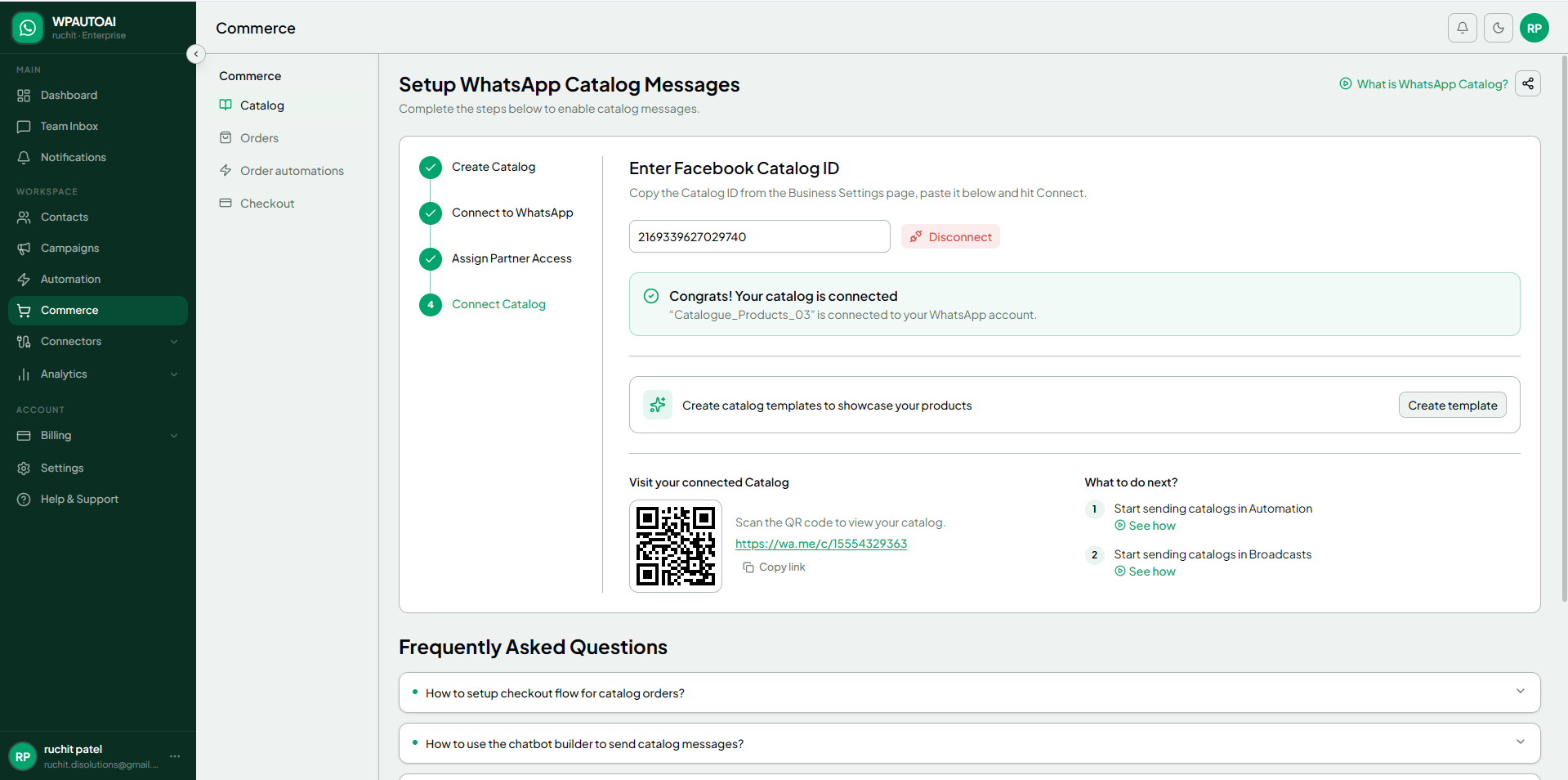The width and height of the screenshot is (1568, 780).
Task: Click the sparkle icon beside catalog templates text
Action: [x=658, y=405]
